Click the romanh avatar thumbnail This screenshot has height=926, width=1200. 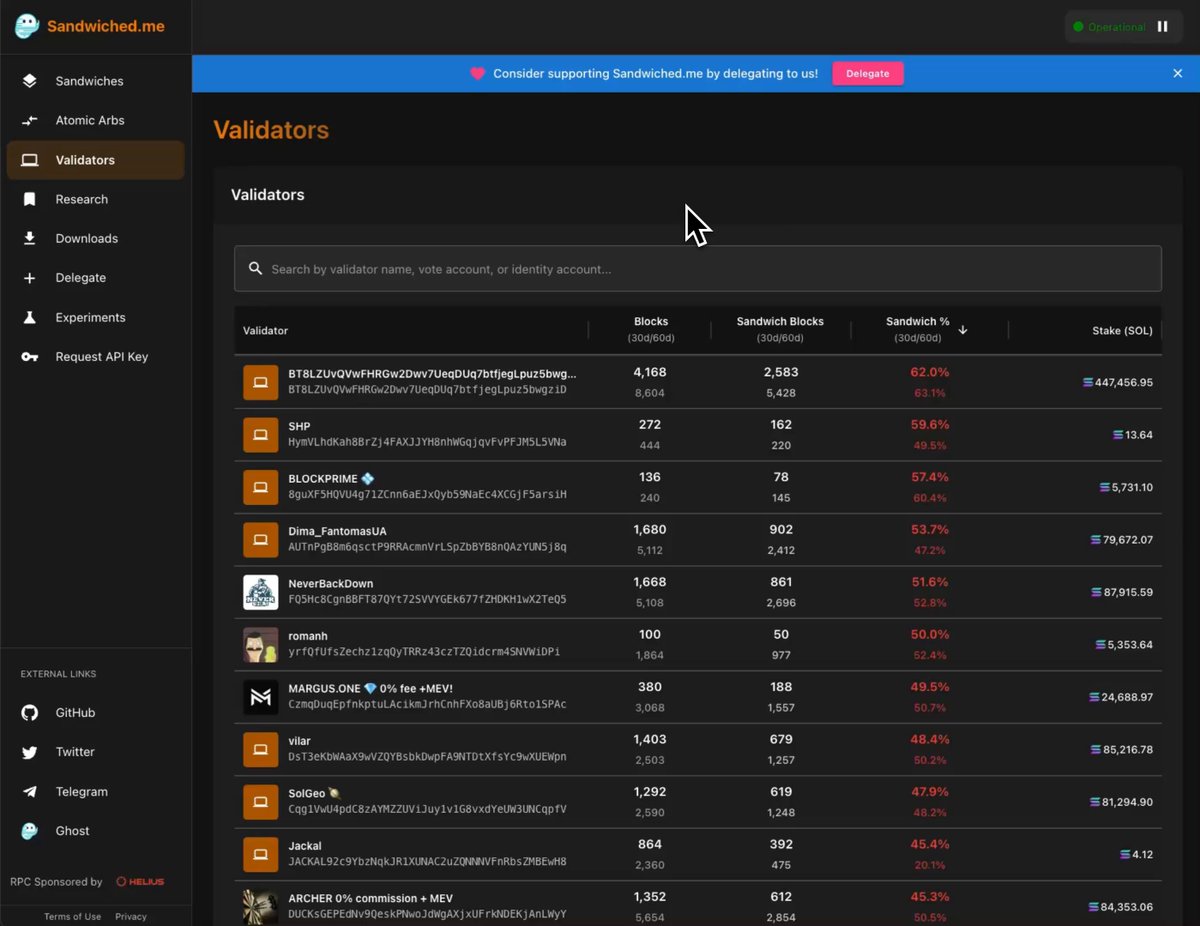point(261,645)
